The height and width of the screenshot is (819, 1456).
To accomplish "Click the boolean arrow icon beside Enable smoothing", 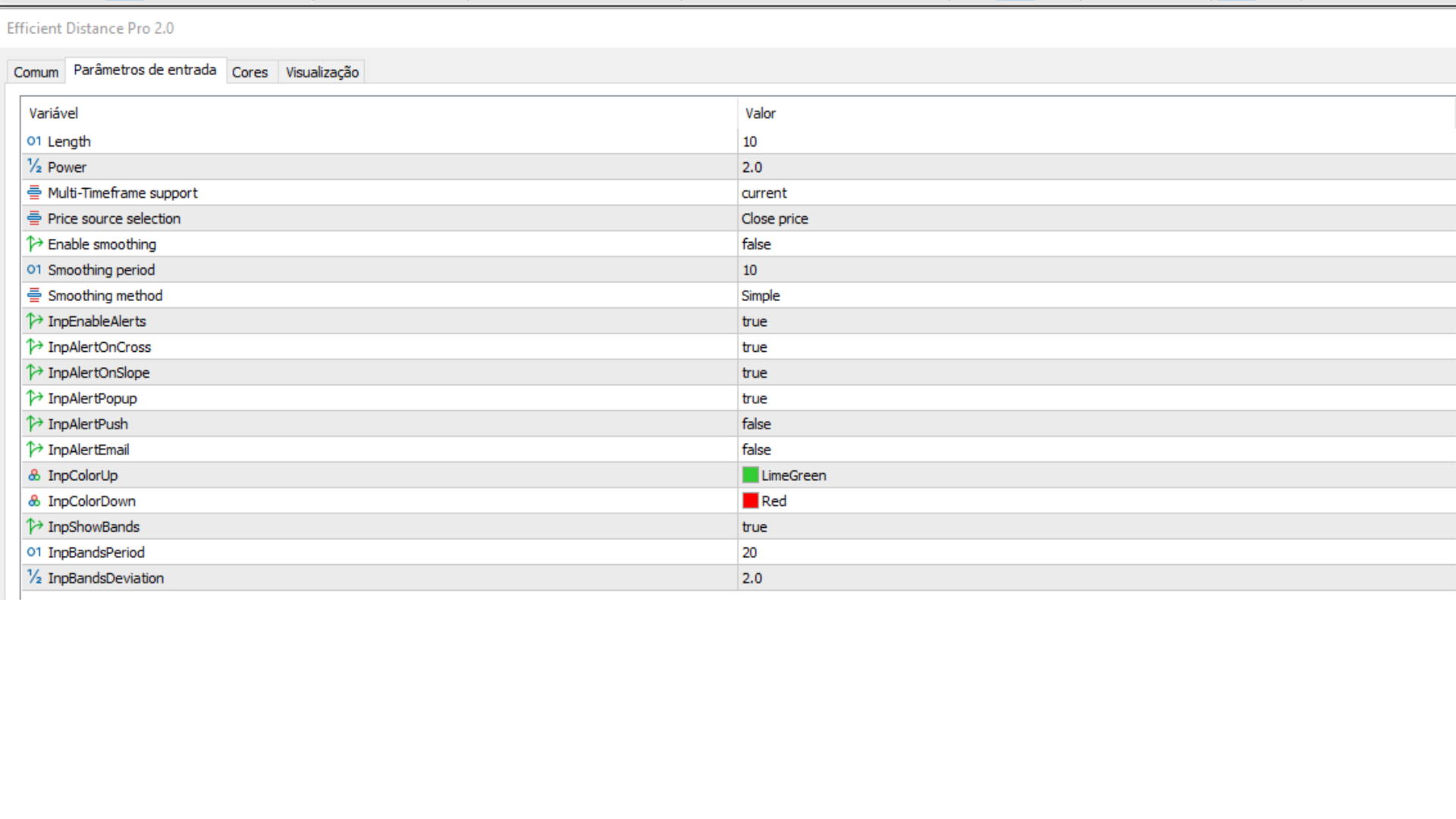I will click(34, 244).
